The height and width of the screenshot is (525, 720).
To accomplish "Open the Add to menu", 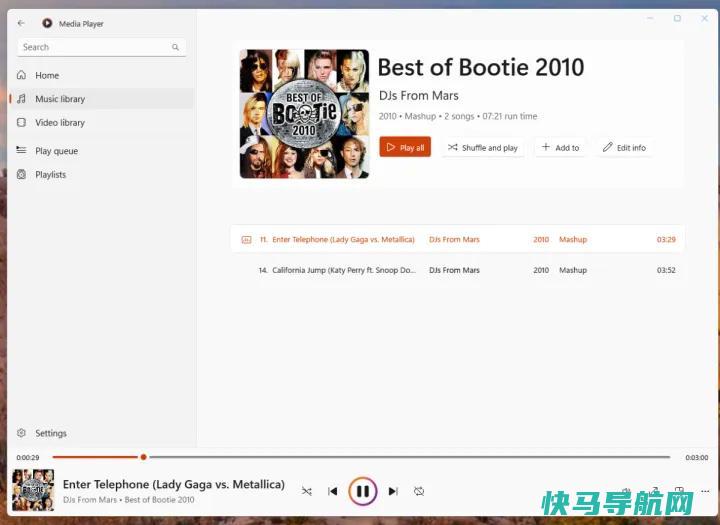I will pyautogui.click(x=560, y=147).
